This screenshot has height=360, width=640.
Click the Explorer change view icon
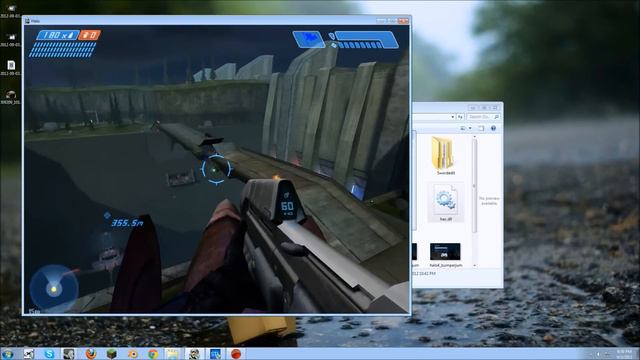point(463,128)
